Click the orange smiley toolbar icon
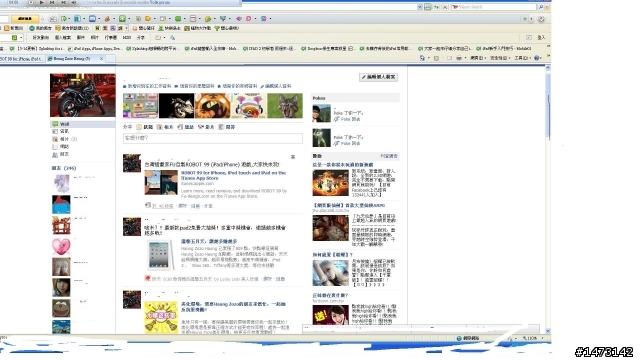 tap(148, 19)
